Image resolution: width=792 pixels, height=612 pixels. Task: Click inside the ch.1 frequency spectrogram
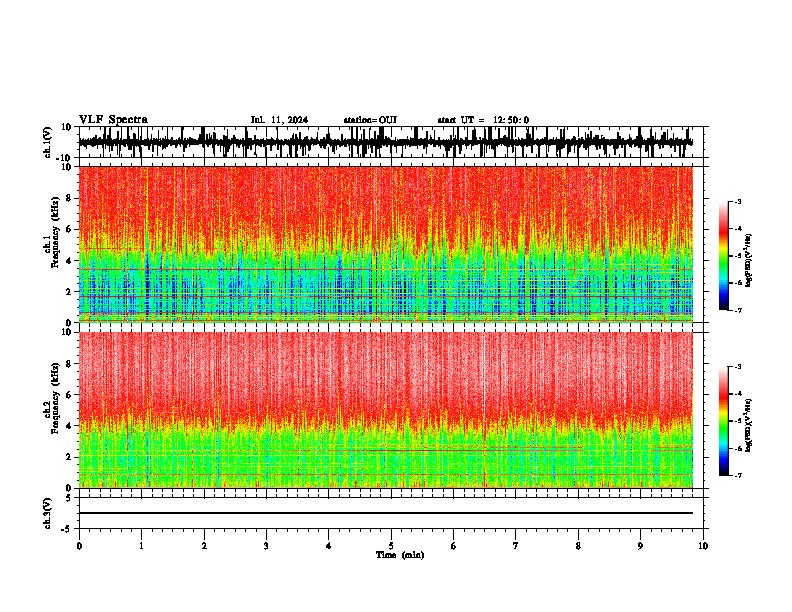pyautogui.click(x=386, y=244)
